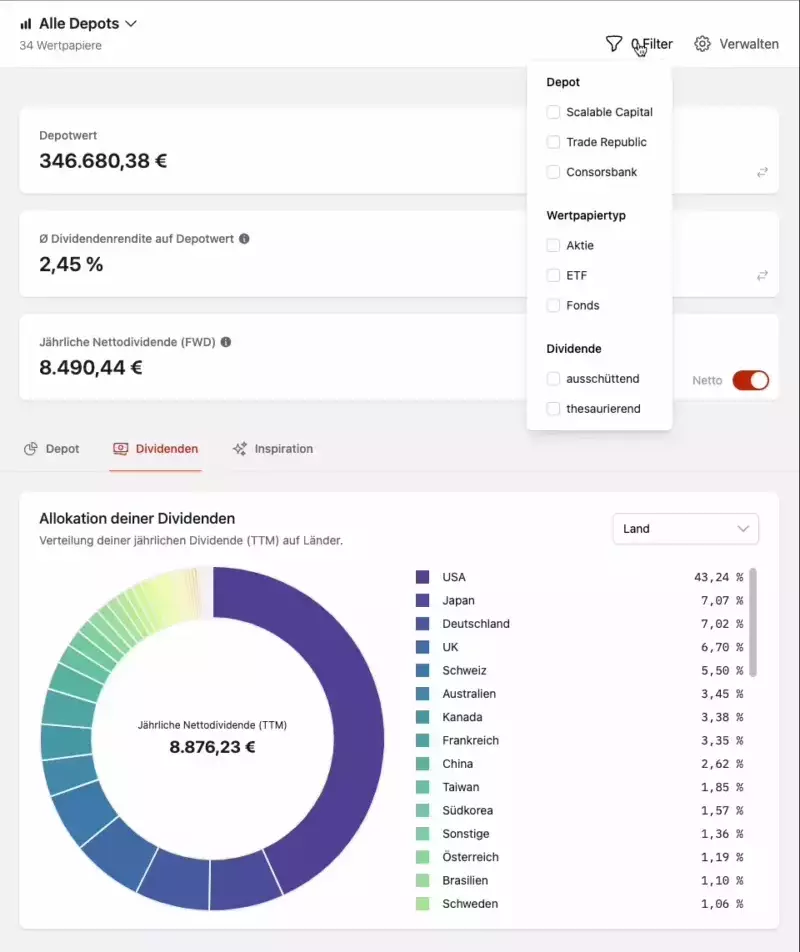Select the Trade Republic checkbox
The width and height of the screenshot is (800, 952).
click(x=553, y=142)
